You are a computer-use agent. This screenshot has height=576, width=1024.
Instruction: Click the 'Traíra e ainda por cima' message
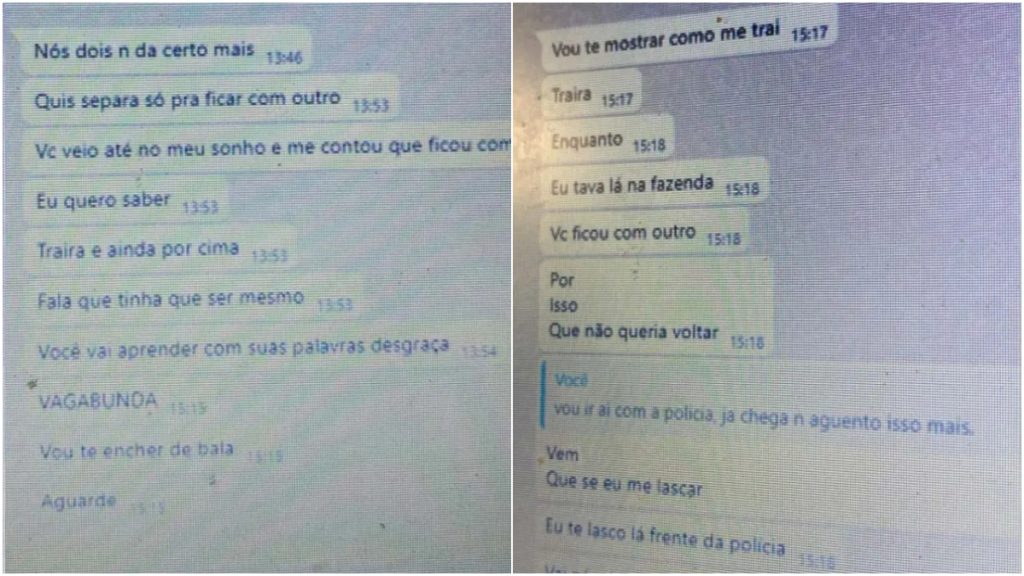[x=161, y=251]
